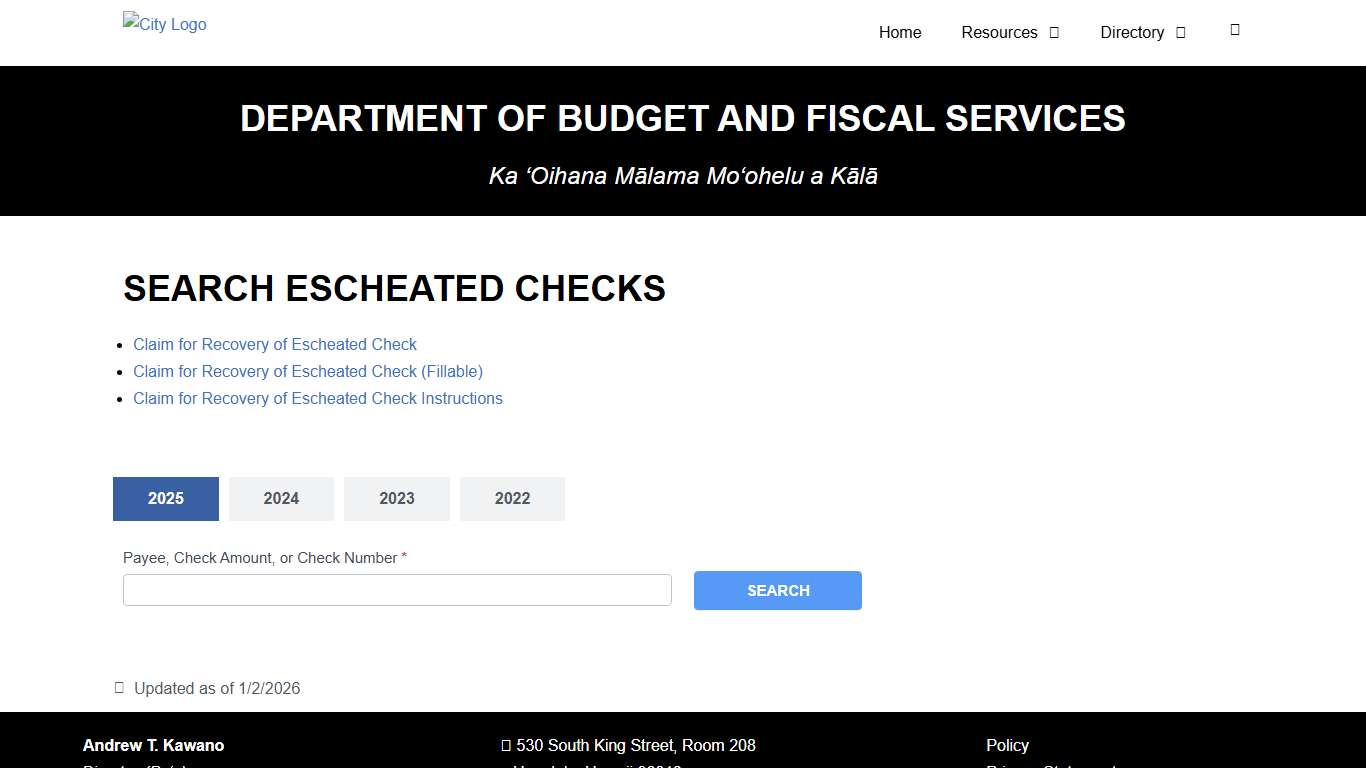Open the fillable claim form link
Viewport: 1366px width, 768px height.
pyautogui.click(x=308, y=371)
